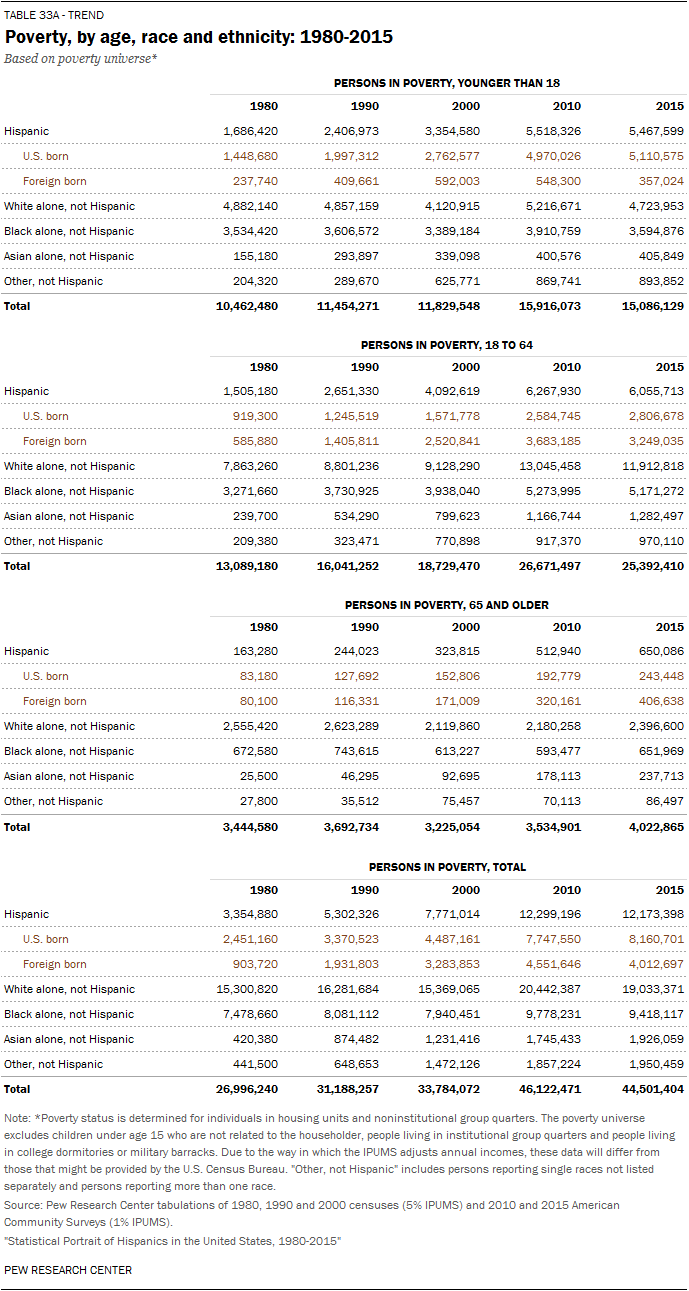Click grand Total 2015 value 44,501,404
The image size is (689, 1291).
652,1089
